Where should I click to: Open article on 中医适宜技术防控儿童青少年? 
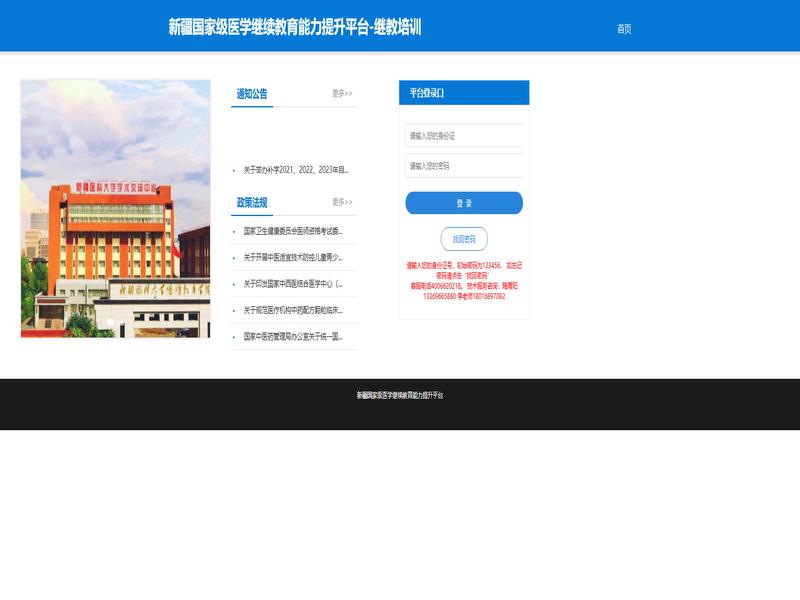[x=293, y=257]
